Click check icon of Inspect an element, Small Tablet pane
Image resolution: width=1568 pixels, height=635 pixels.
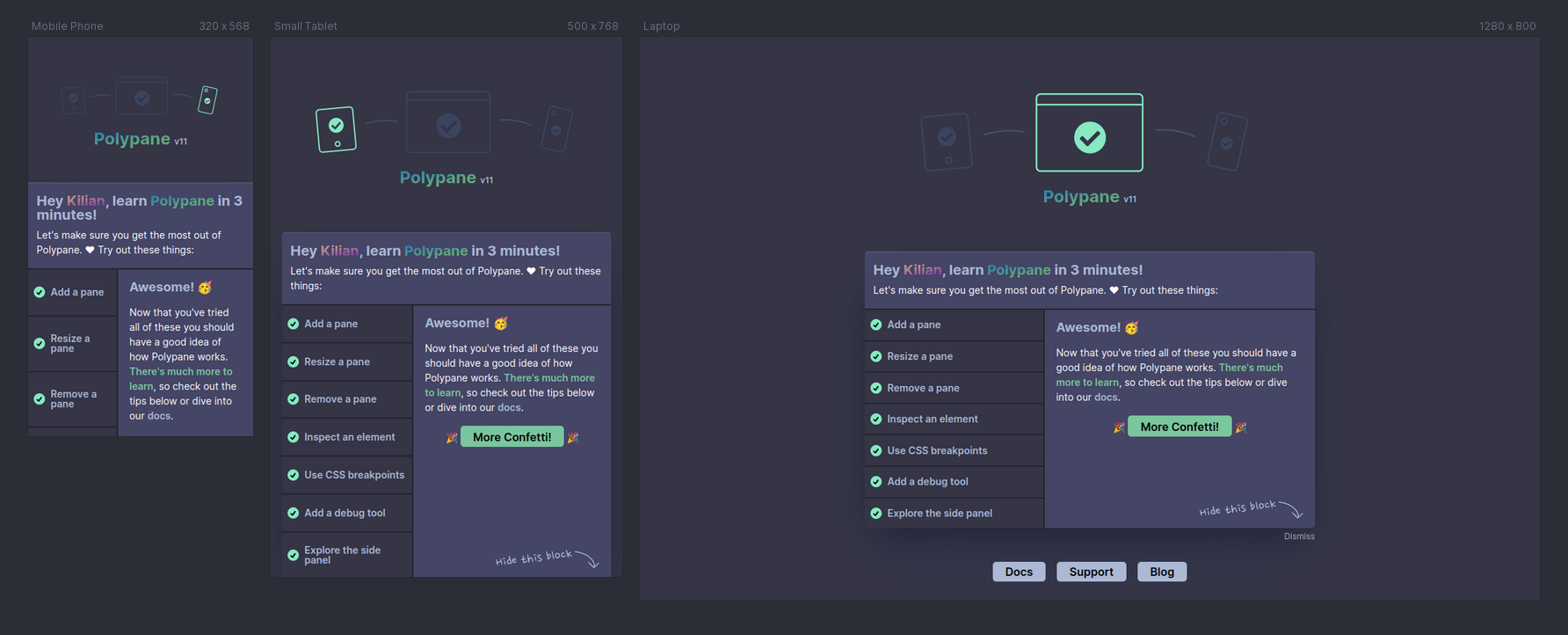[294, 437]
